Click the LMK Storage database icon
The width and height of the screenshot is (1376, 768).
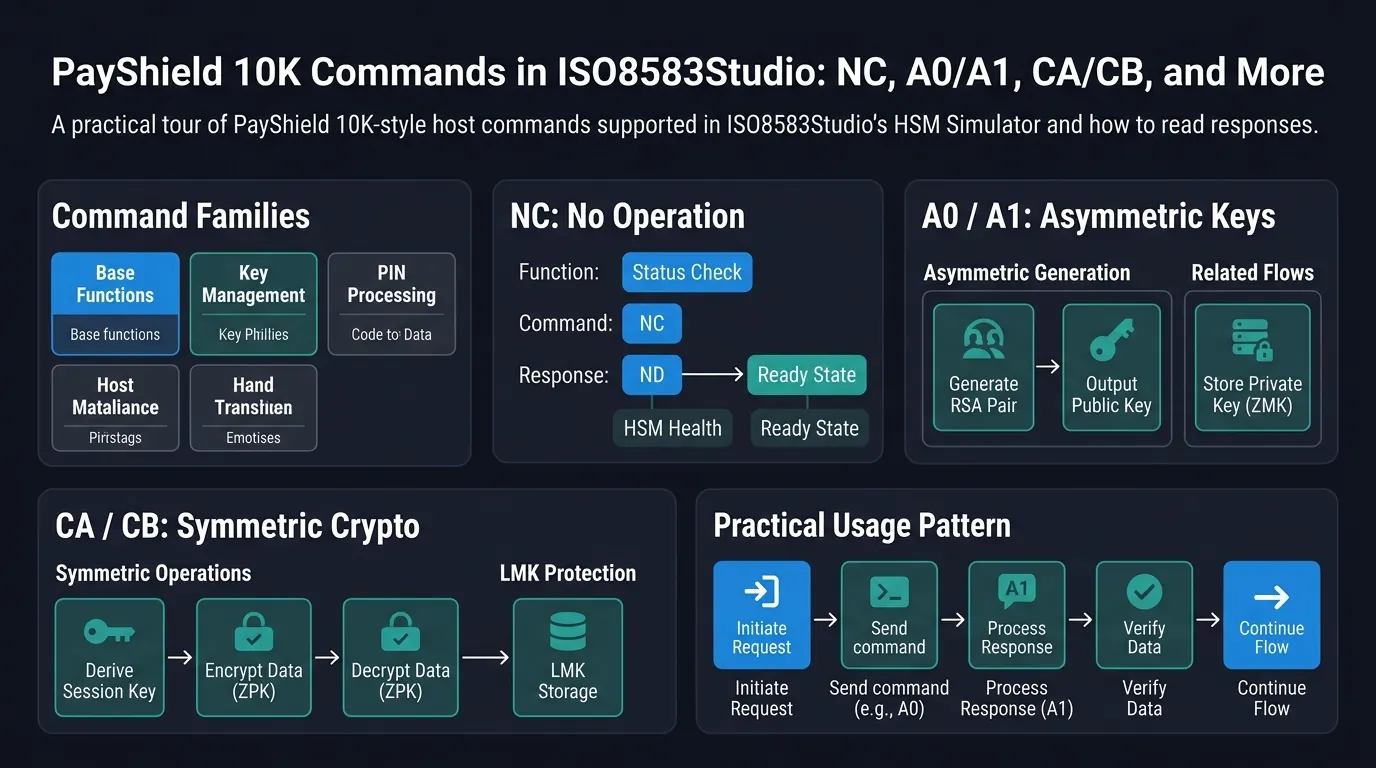[568, 632]
